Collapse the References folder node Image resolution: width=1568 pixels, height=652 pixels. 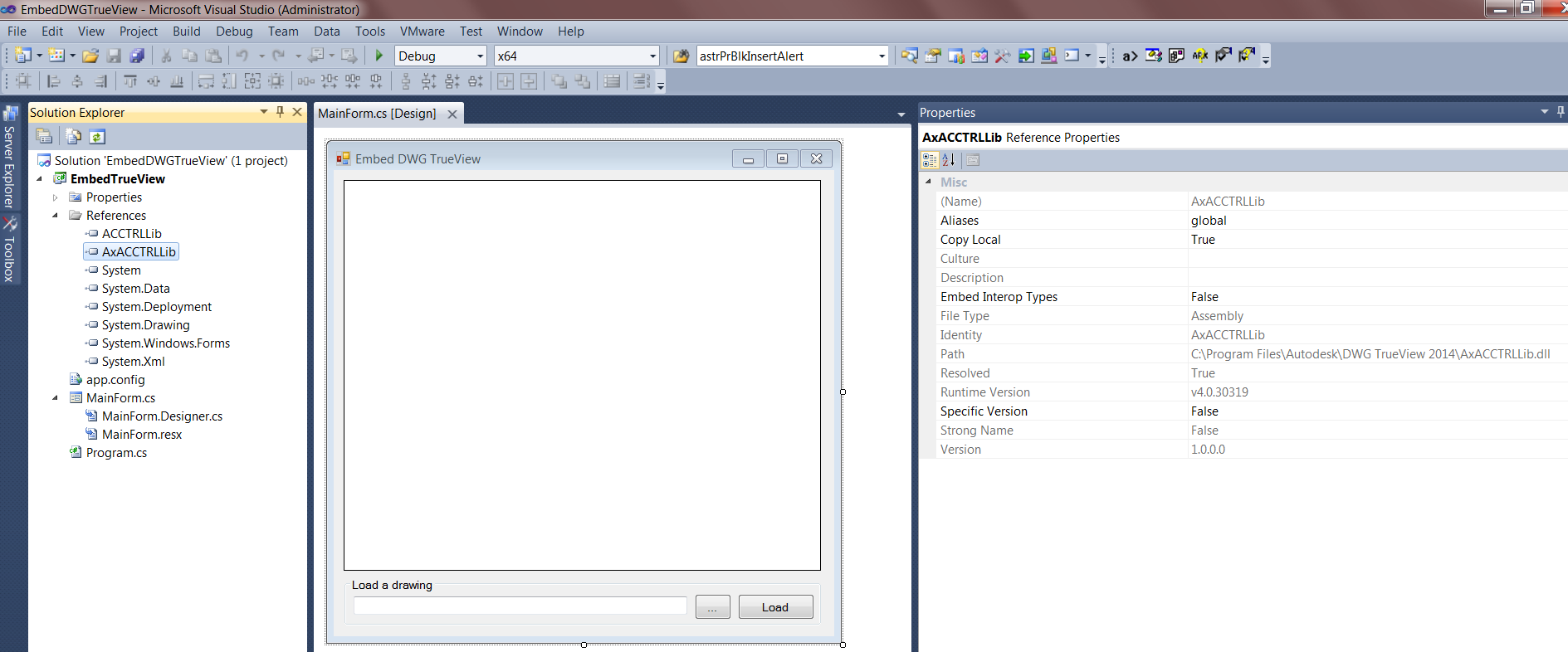coord(56,216)
